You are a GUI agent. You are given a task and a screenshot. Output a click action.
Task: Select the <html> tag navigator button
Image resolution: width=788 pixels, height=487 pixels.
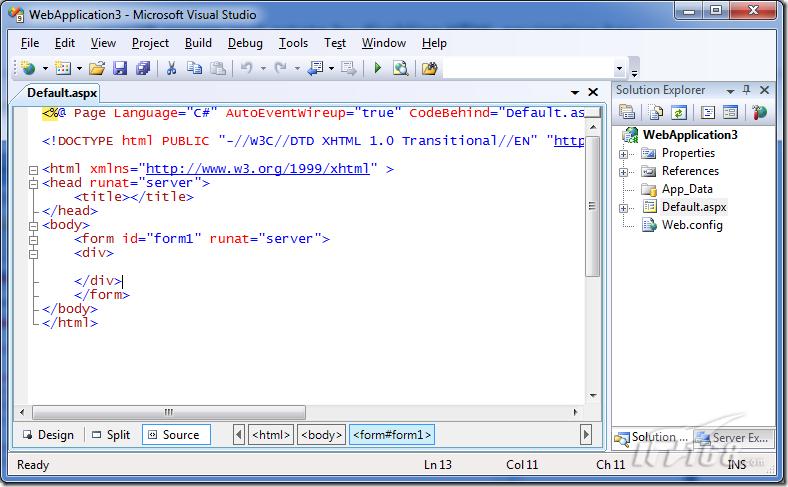(271, 435)
